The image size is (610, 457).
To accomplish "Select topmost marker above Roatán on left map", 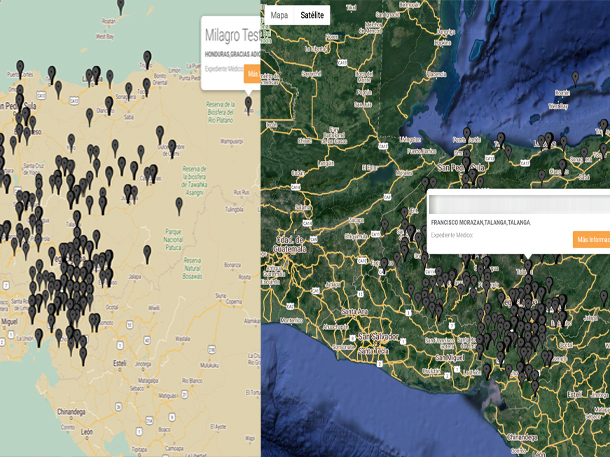I will point(121,6).
